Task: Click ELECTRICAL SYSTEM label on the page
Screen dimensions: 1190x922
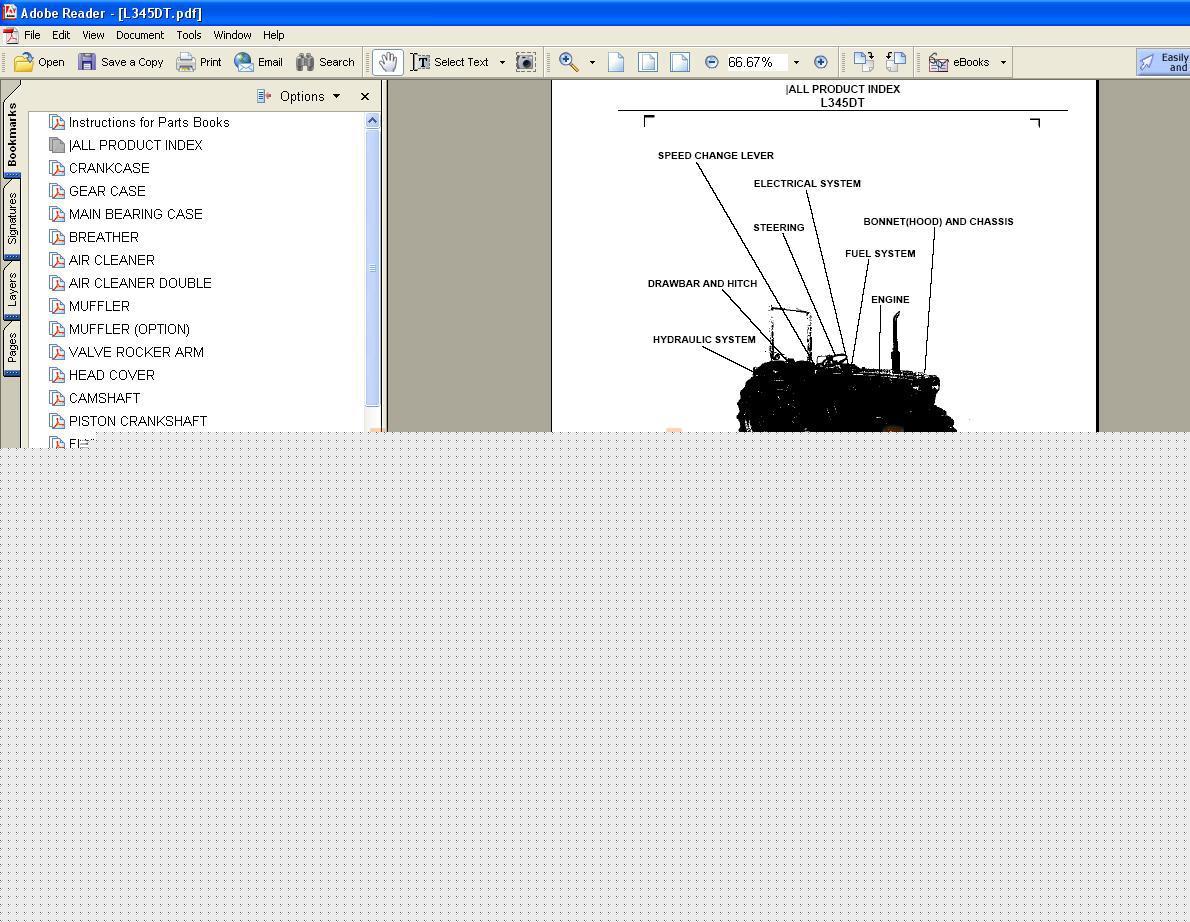Action: (807, 184)
